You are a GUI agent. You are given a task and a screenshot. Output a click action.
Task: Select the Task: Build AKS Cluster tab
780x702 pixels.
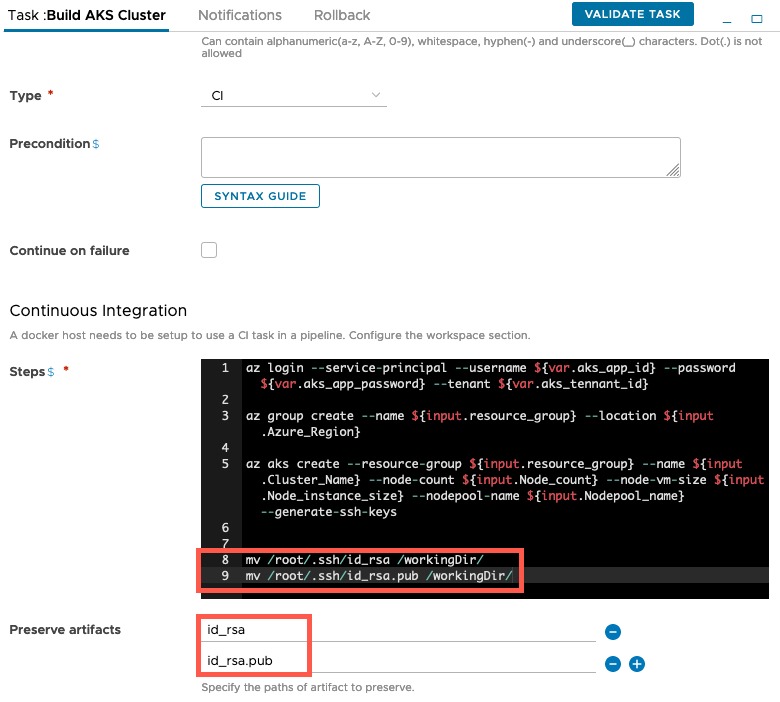click(87, 15)
